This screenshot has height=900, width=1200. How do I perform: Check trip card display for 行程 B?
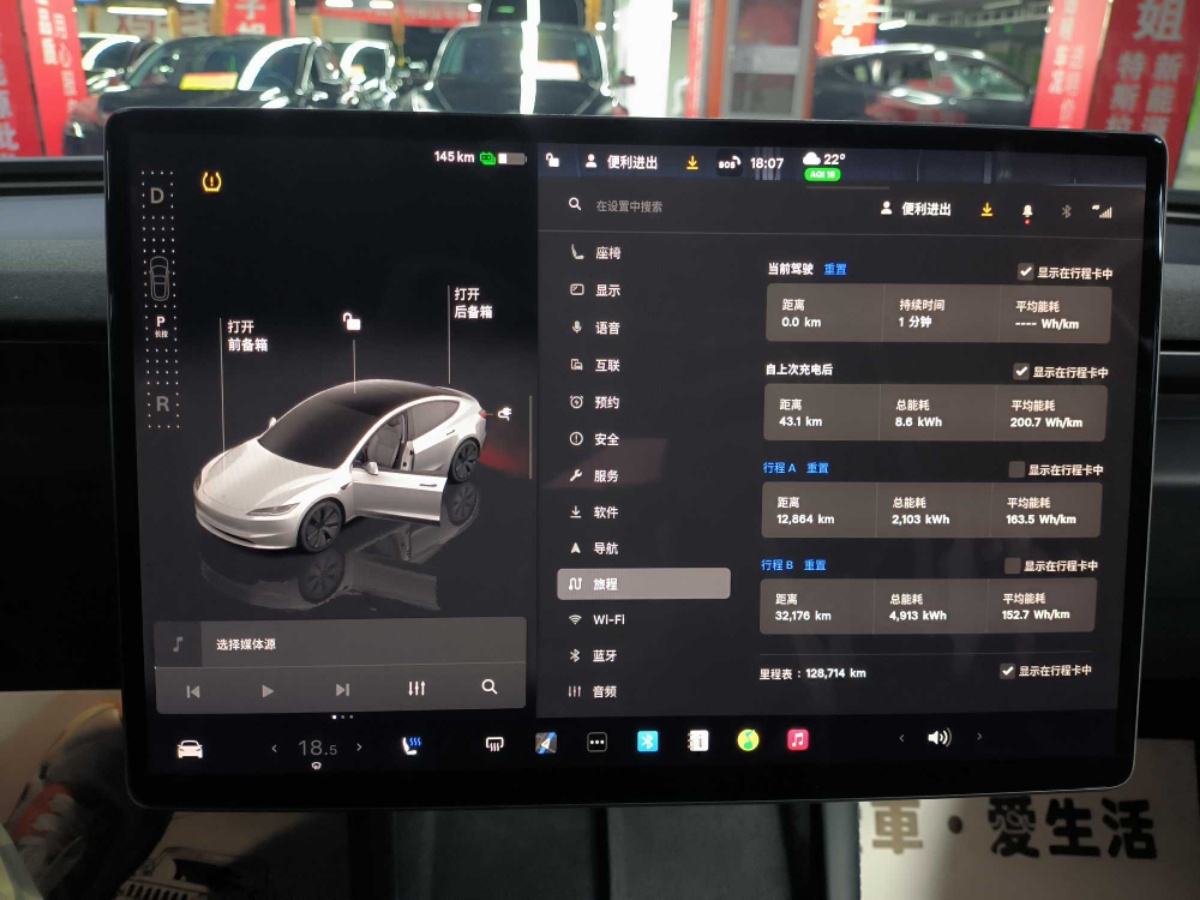point(1012,566)
